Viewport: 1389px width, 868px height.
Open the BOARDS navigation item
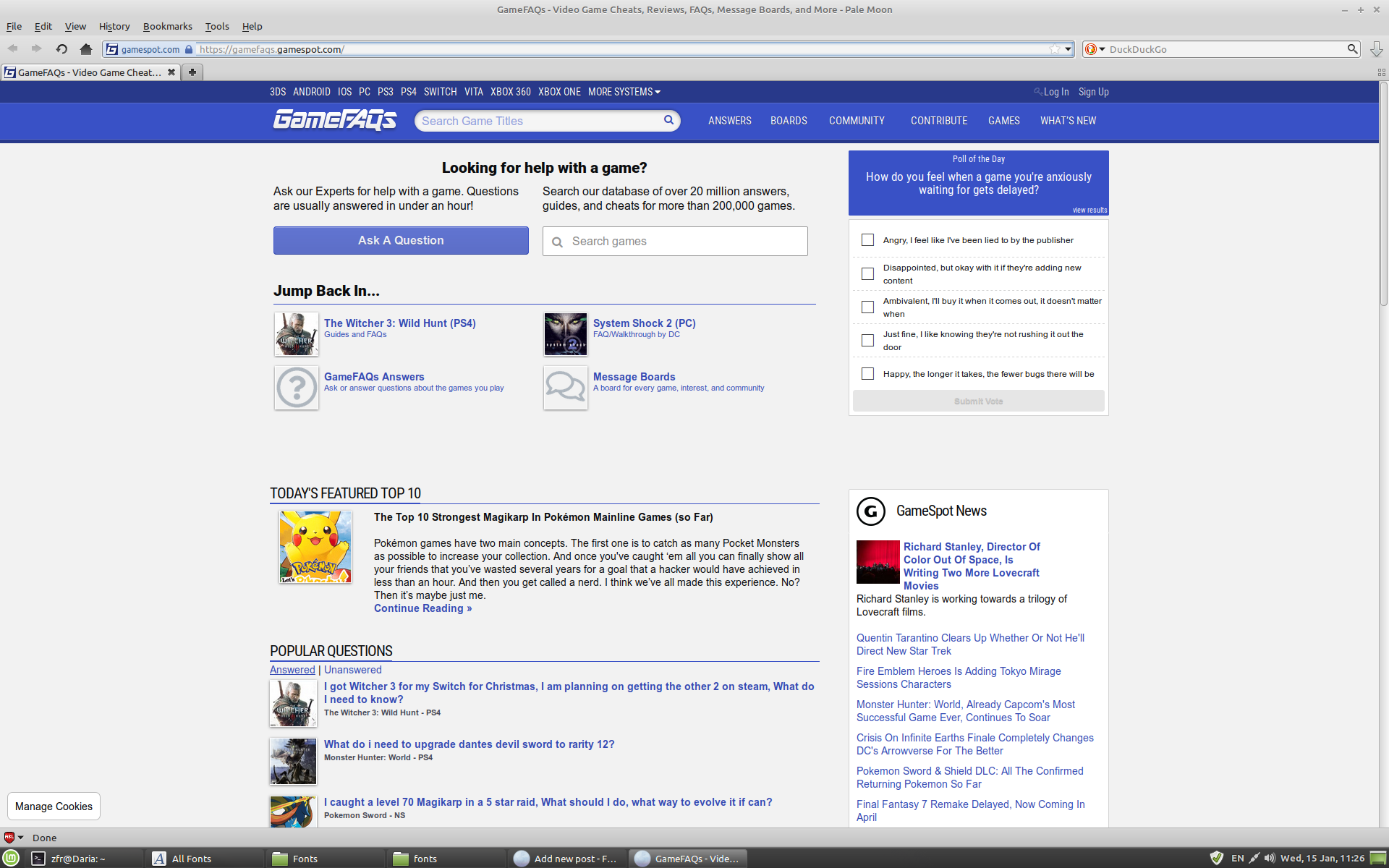[x=789, y=121]
